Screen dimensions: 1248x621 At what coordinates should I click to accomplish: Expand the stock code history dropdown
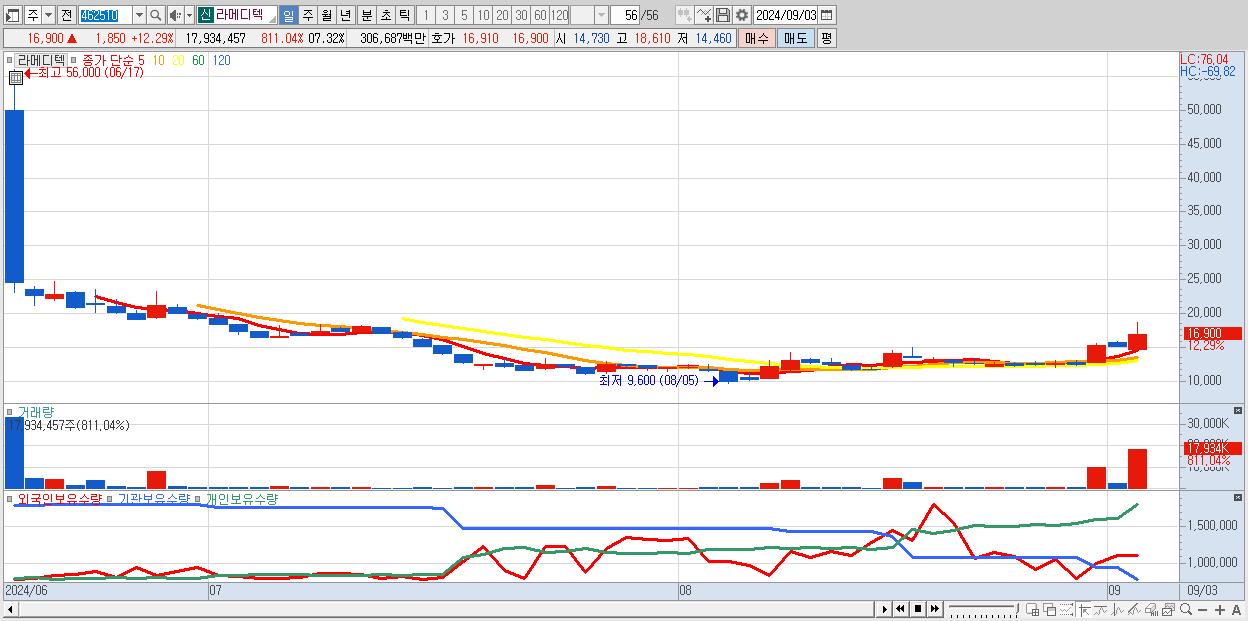(x=139, y=15)
